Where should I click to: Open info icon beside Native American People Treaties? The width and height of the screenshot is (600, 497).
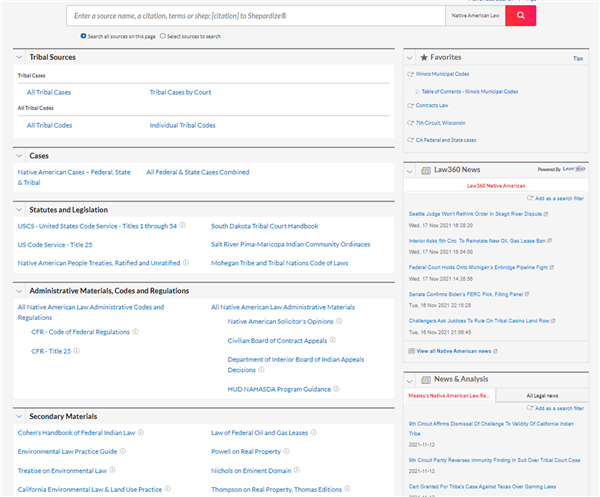[186, 262]
